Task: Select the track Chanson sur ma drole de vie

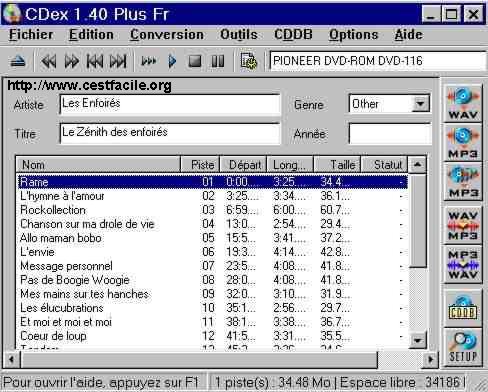Action: pos(212,224)
